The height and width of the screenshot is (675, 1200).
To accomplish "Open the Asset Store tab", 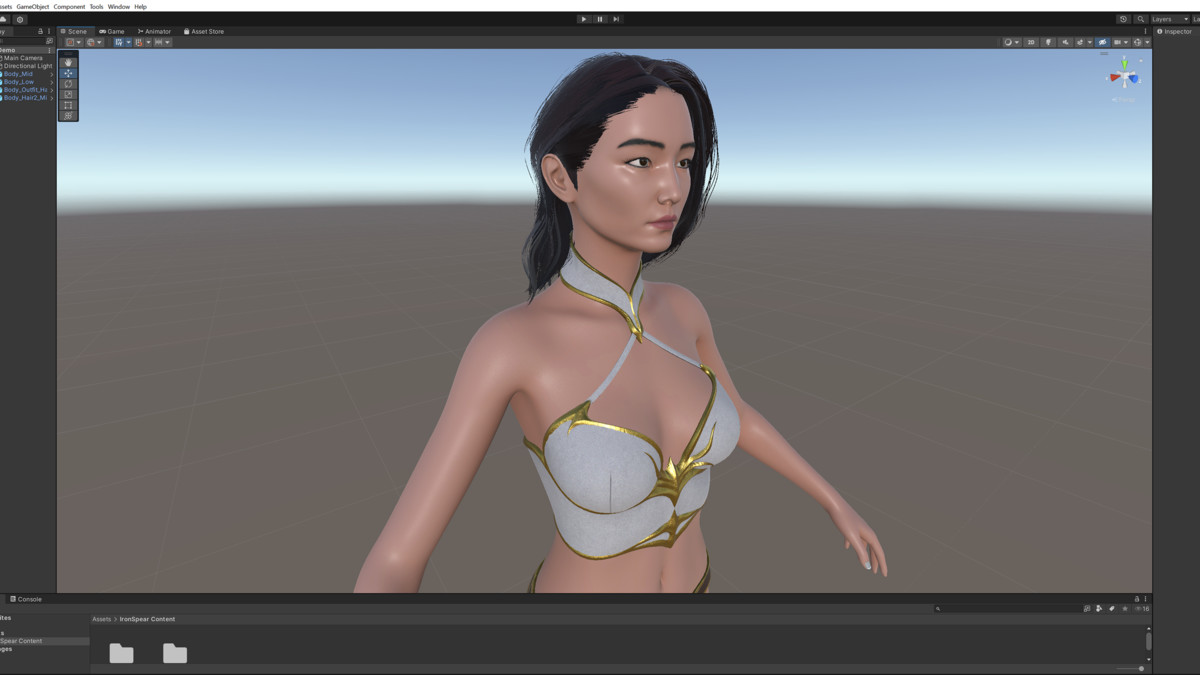I will coord(204,31).
